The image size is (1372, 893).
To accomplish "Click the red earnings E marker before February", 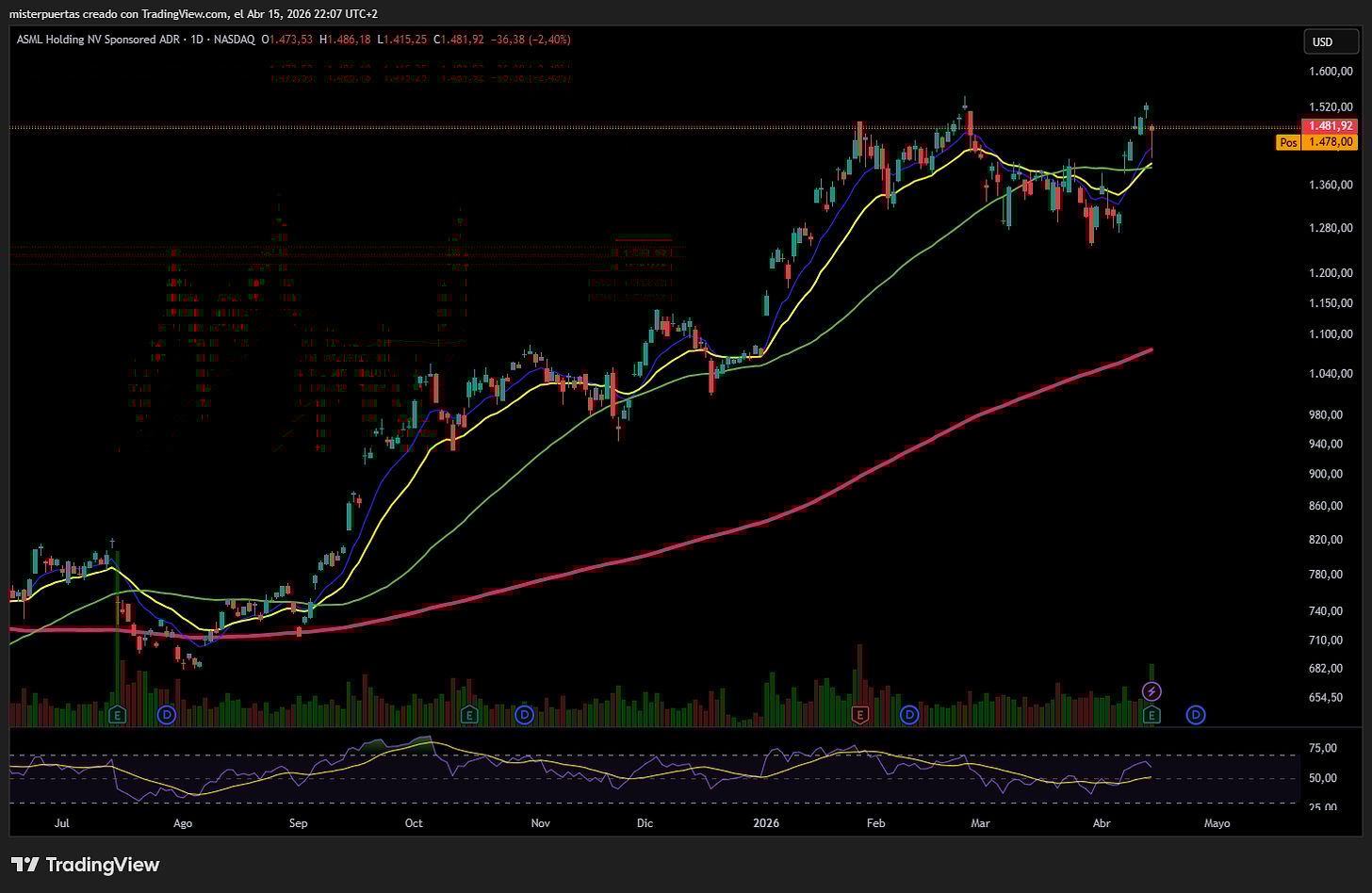I will click(859, 715).
